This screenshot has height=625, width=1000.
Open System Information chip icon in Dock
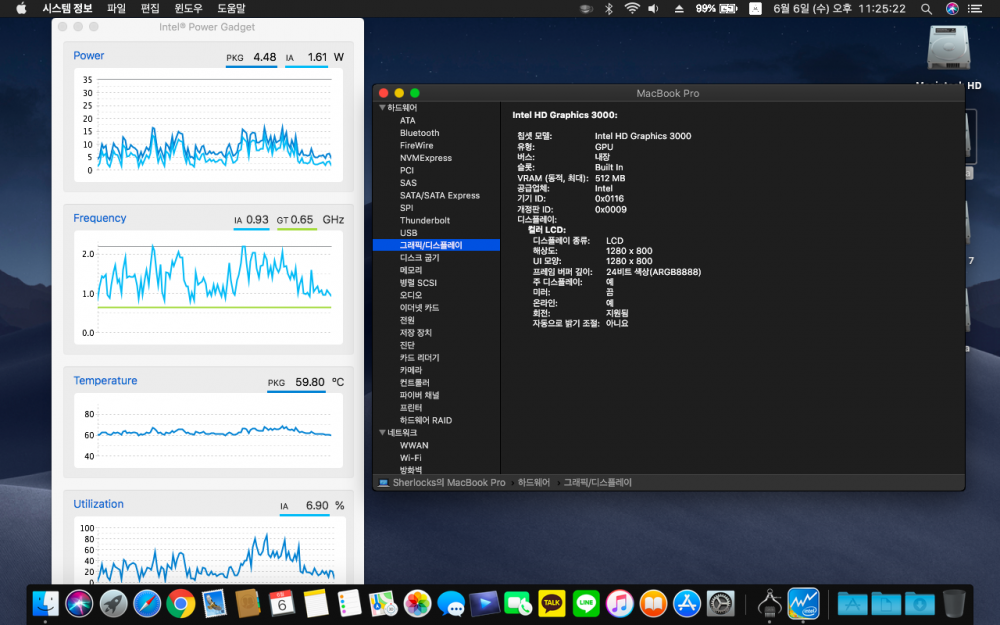click(769, 603)
